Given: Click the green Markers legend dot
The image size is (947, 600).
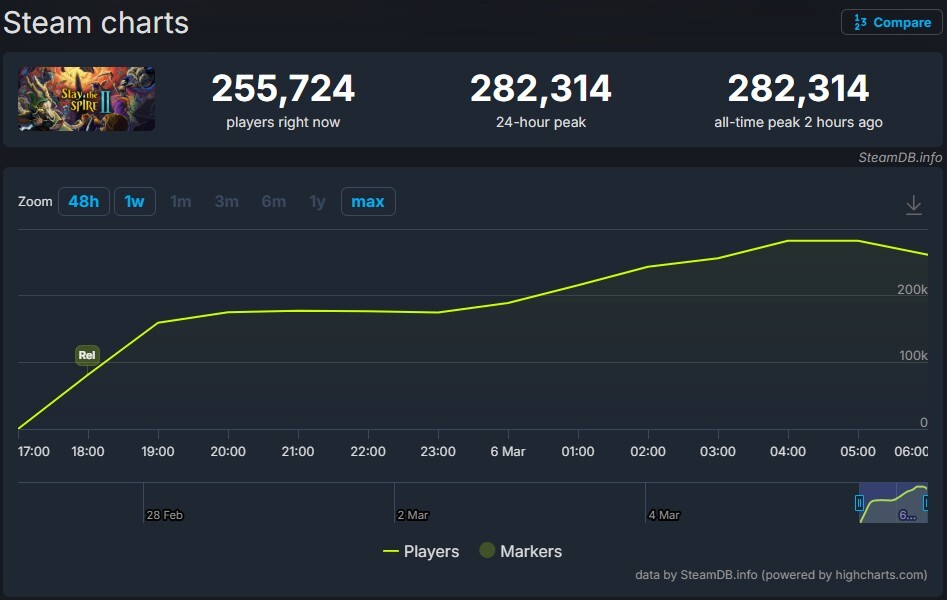Looking at the screenshot, I should click(485, 551).
